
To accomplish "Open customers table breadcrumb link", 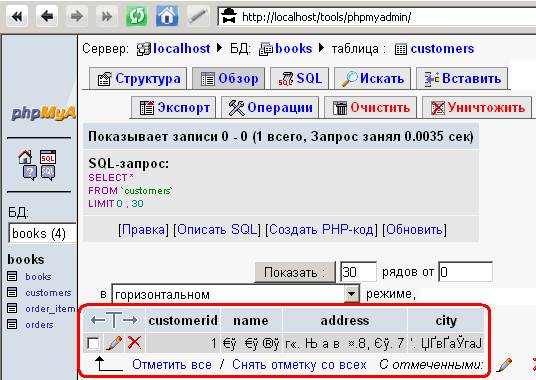I will point(442,49).
